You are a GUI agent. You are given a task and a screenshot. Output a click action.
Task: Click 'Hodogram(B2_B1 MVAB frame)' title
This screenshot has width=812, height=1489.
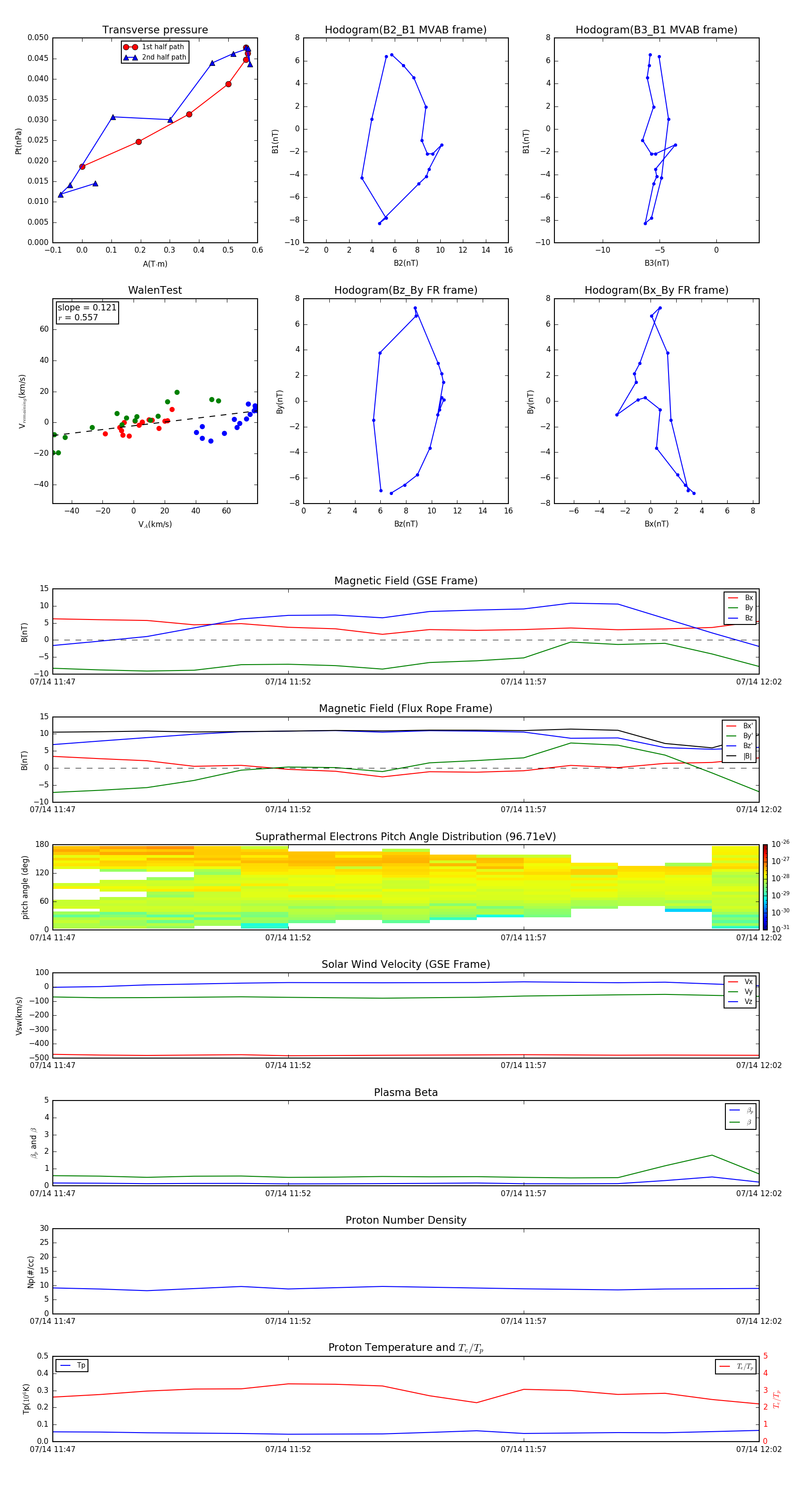(406, 30)
